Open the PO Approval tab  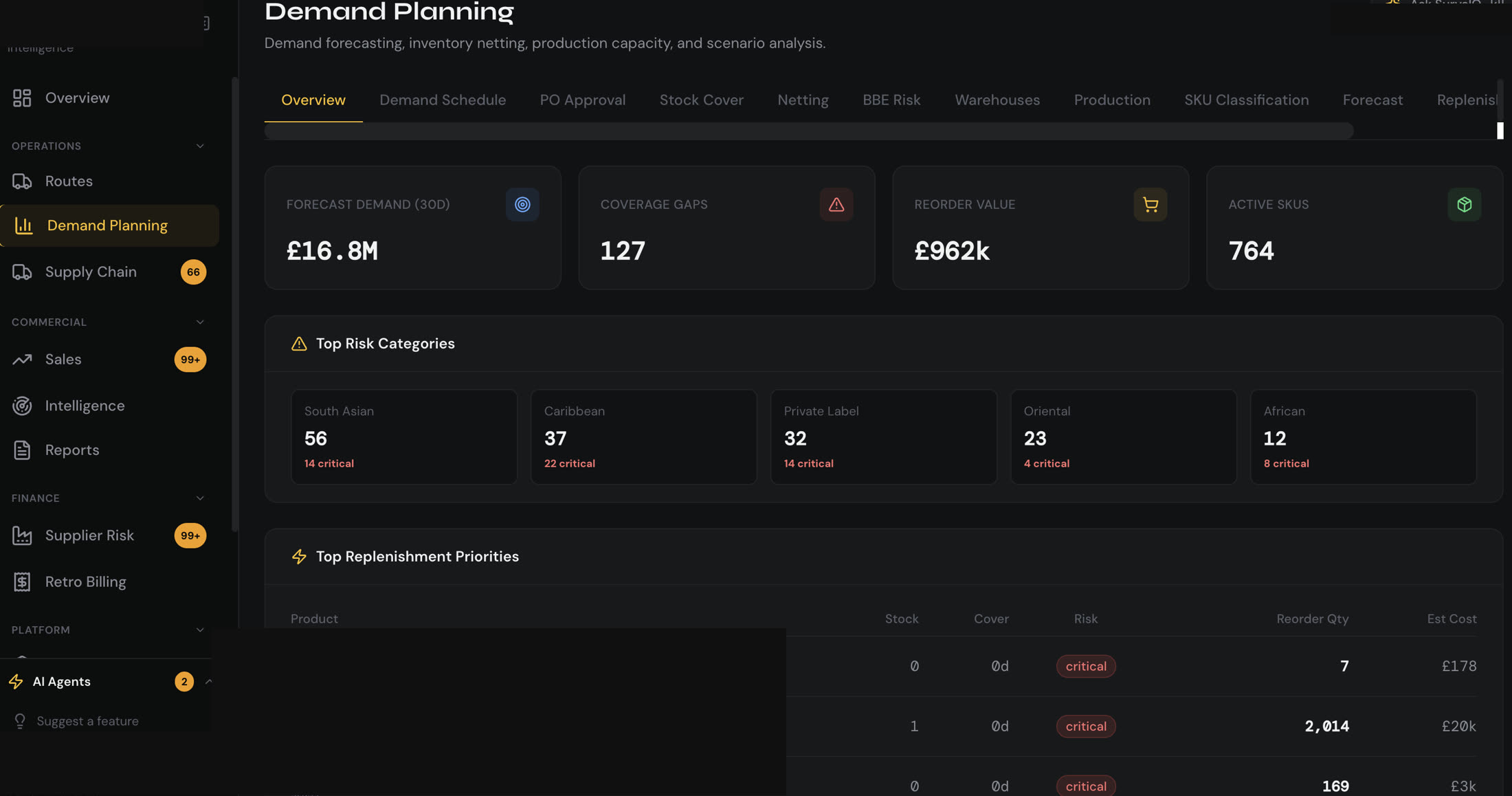(583, 100)
